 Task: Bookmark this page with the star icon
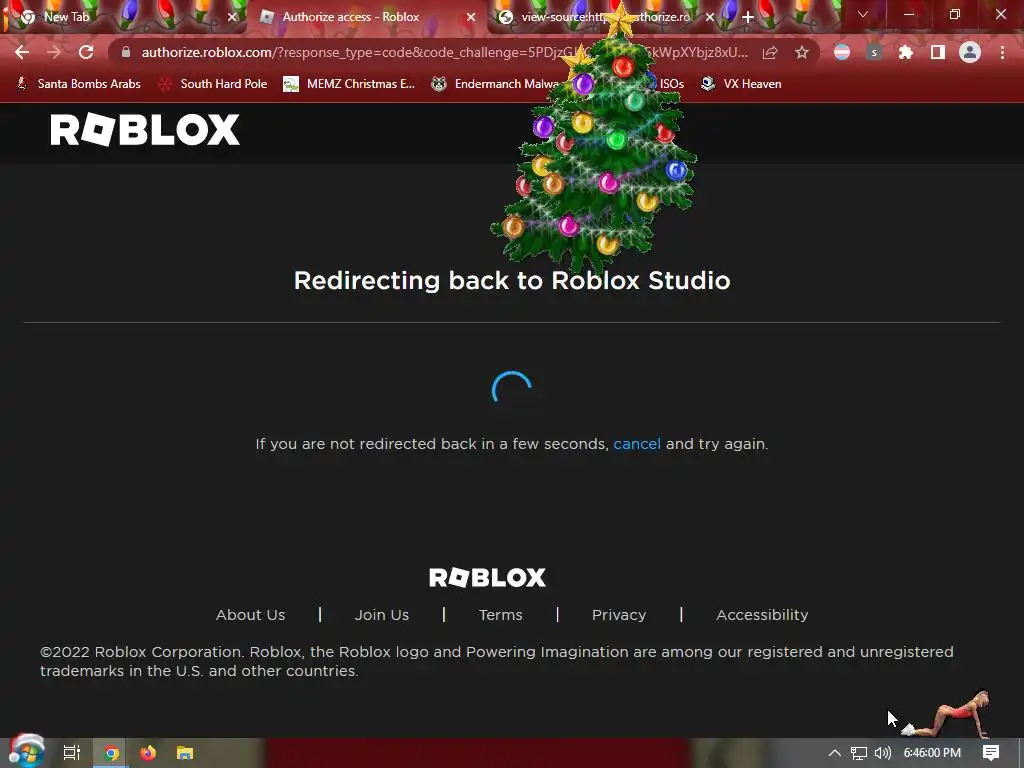coord(802,53)
